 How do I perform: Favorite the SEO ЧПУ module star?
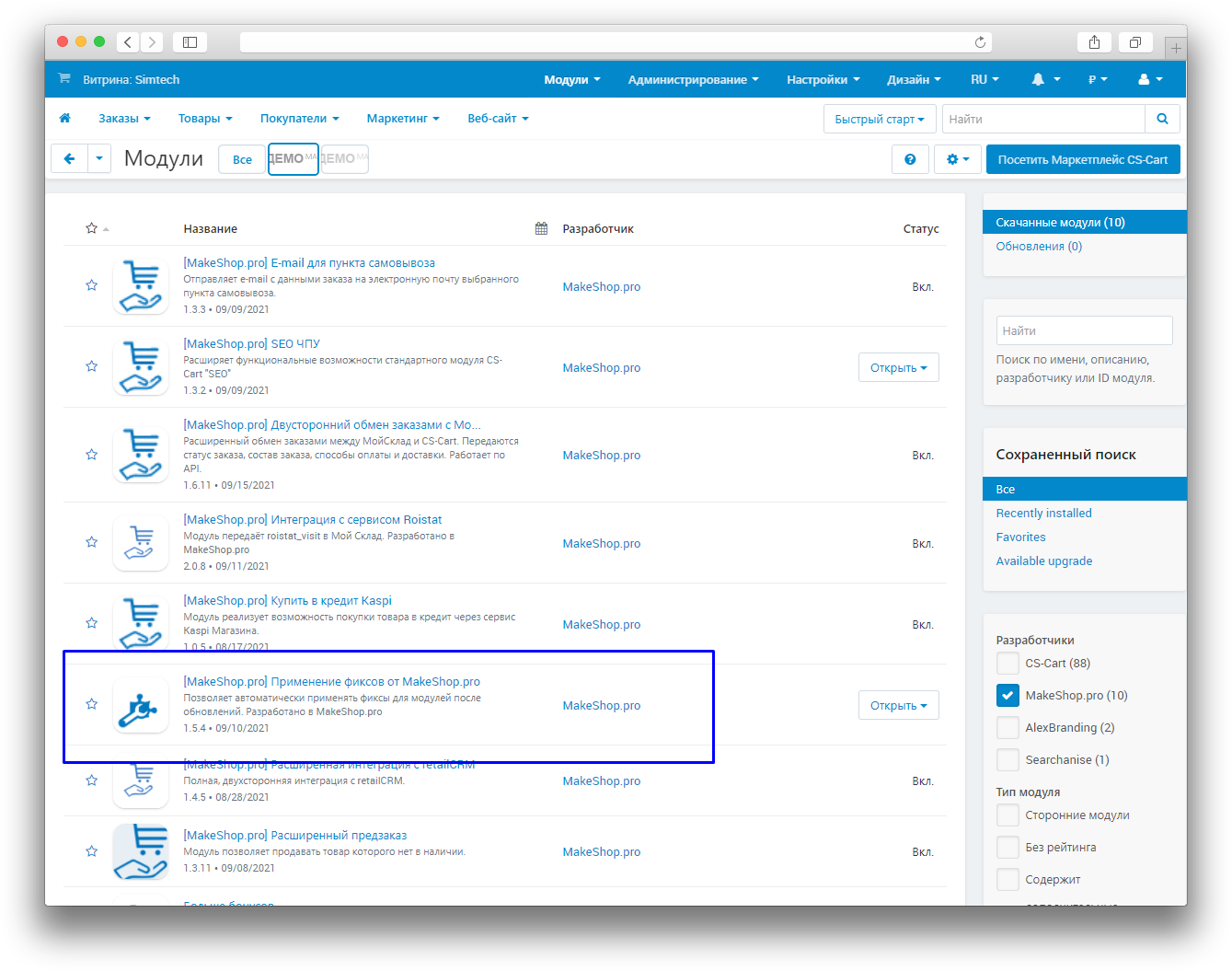click(91, 366)
